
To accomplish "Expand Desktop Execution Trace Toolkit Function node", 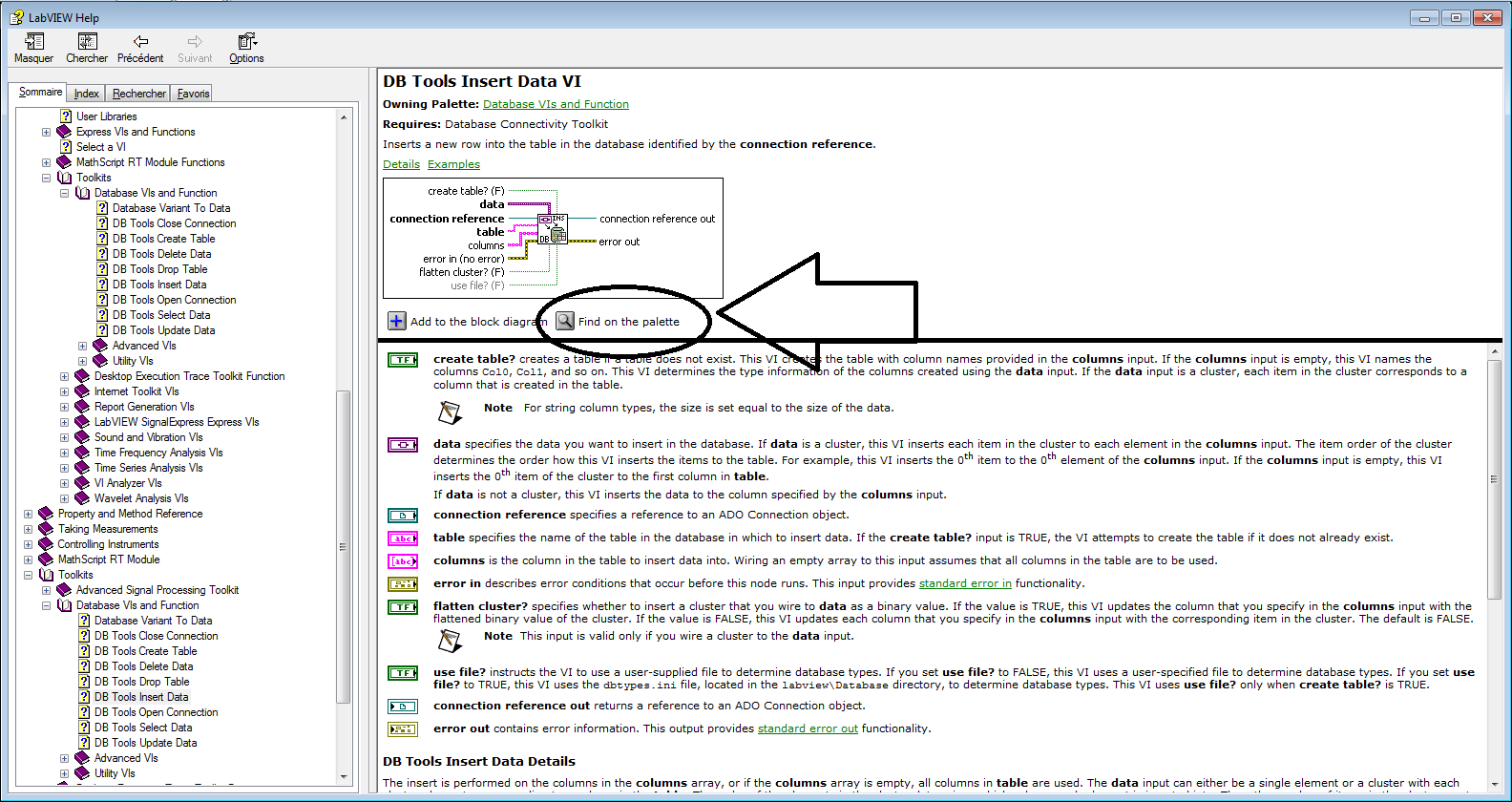I will pyautogui.click(x=64, y=376).
